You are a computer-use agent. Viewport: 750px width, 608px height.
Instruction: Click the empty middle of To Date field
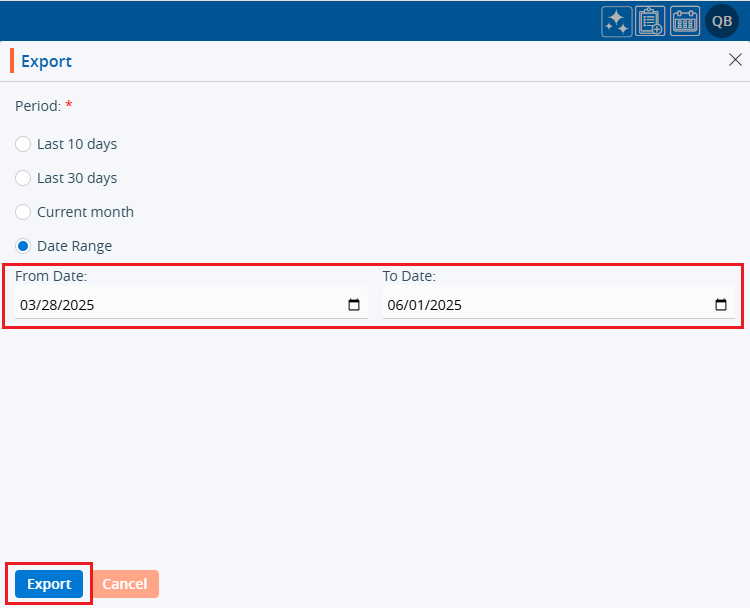580,306
